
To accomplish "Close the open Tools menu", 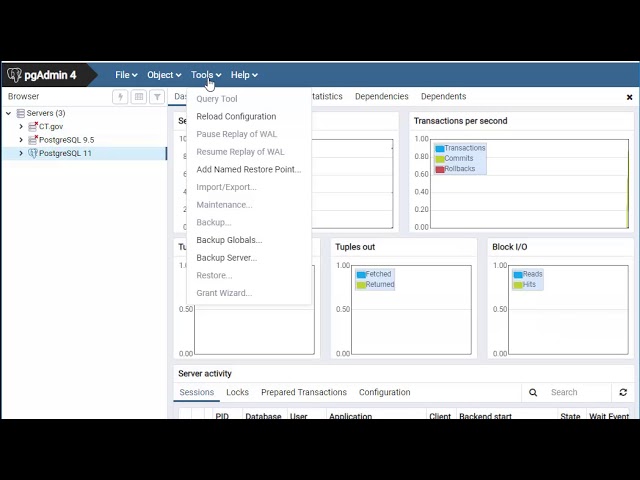I will point(206,75).
